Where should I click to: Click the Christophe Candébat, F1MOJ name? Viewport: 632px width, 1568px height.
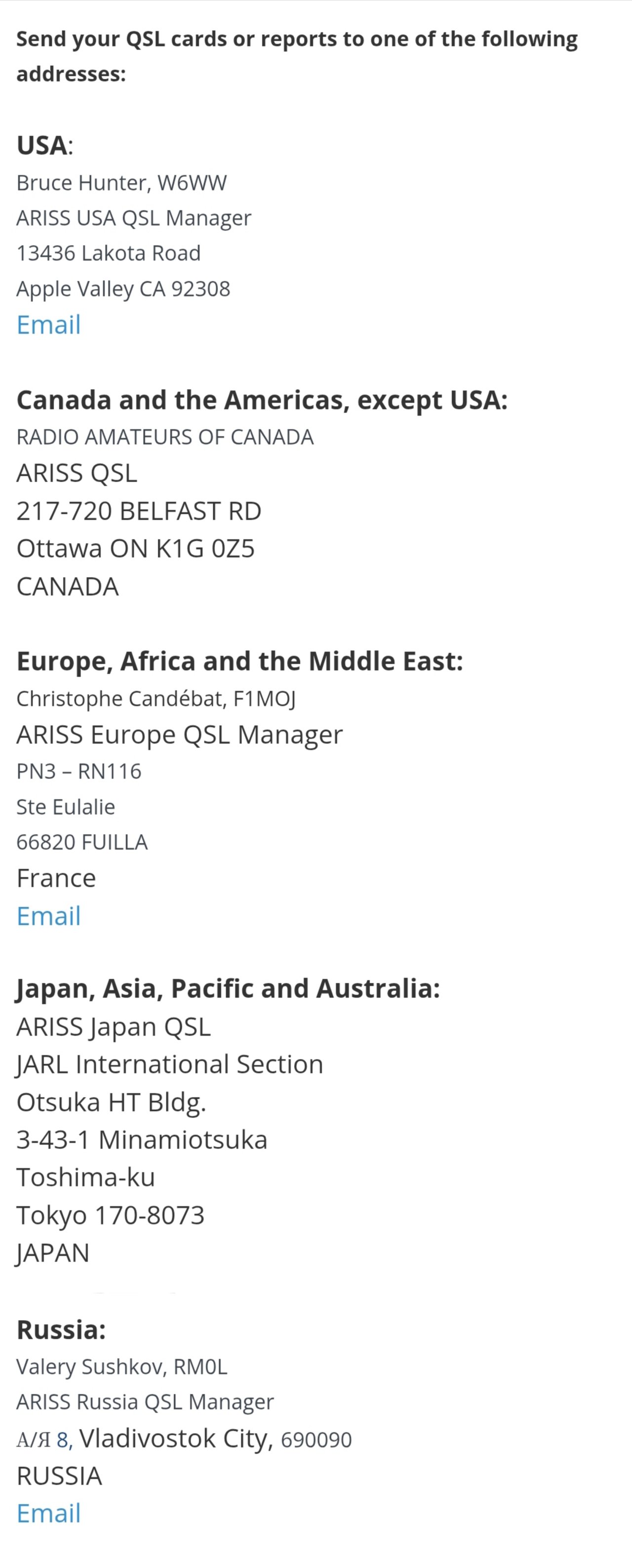tap(156, 699)
